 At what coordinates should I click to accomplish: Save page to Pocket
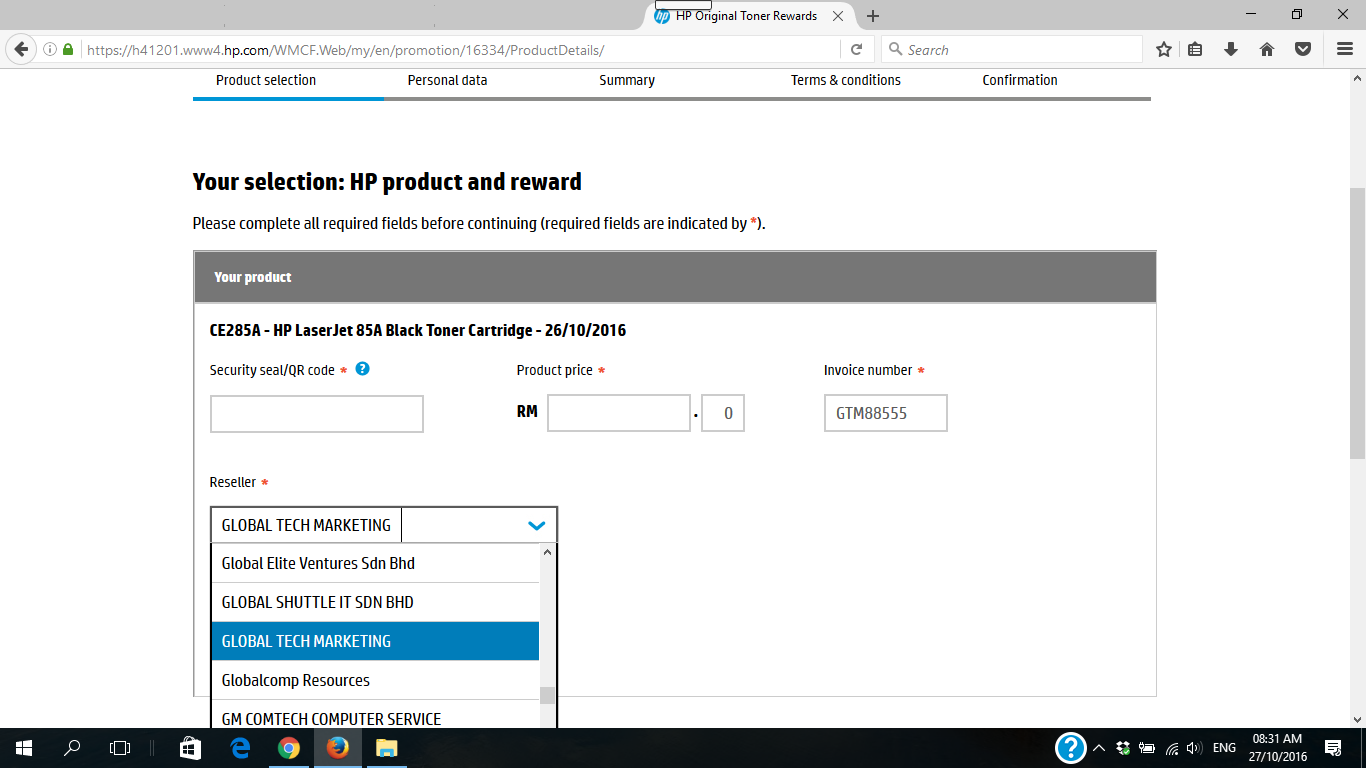[1303, 49]
